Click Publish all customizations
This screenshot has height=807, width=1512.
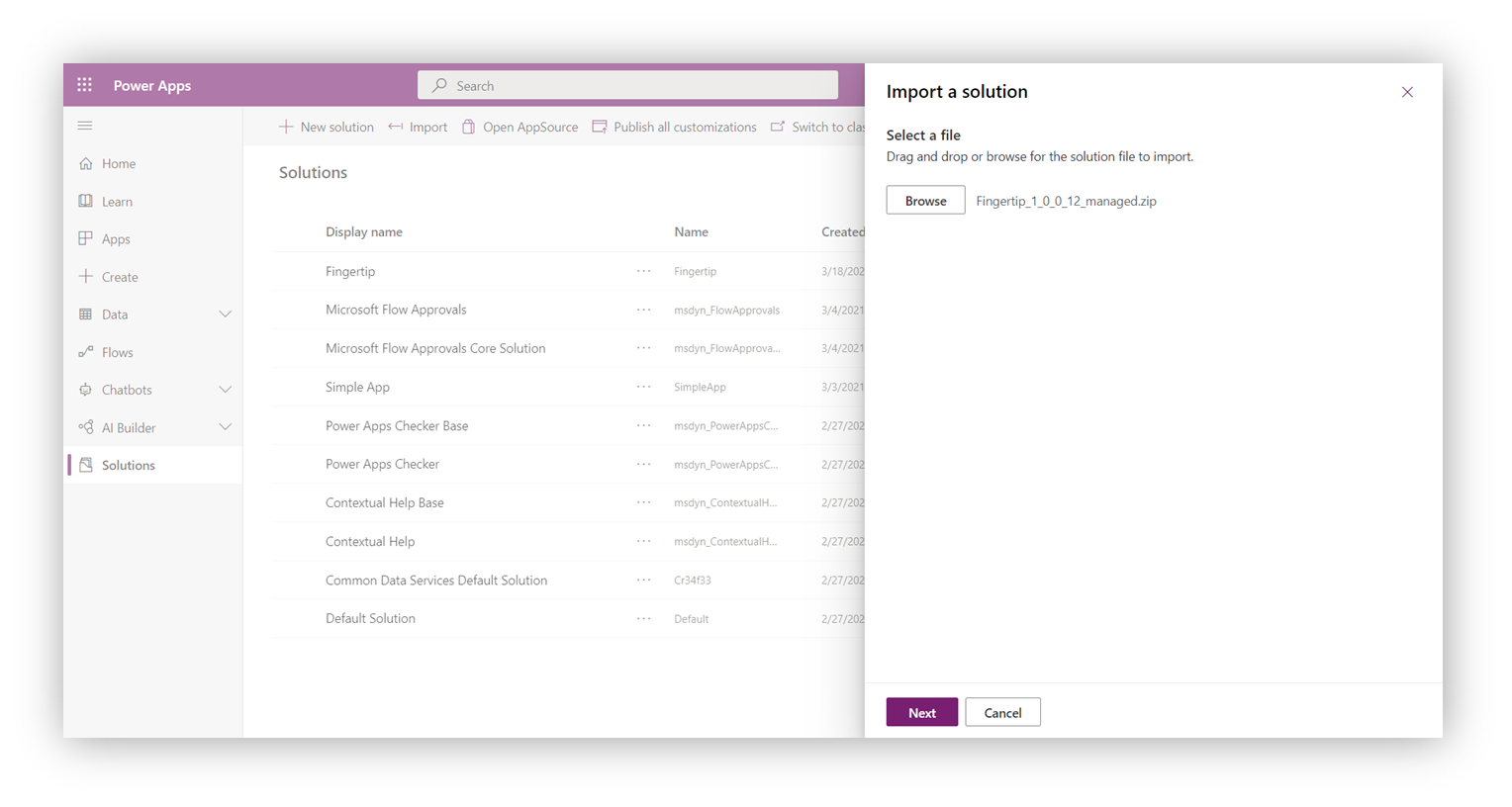tap(675, 127)
